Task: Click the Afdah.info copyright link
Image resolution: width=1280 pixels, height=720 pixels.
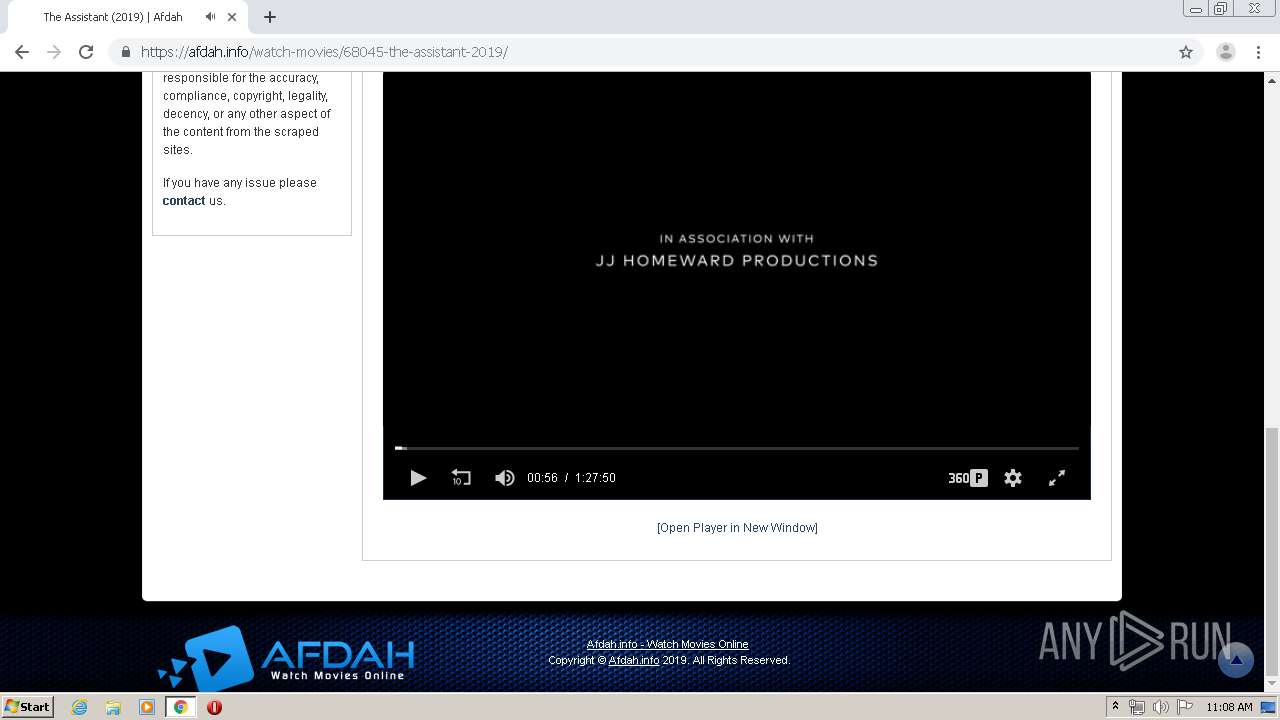Action: (634, 660)
